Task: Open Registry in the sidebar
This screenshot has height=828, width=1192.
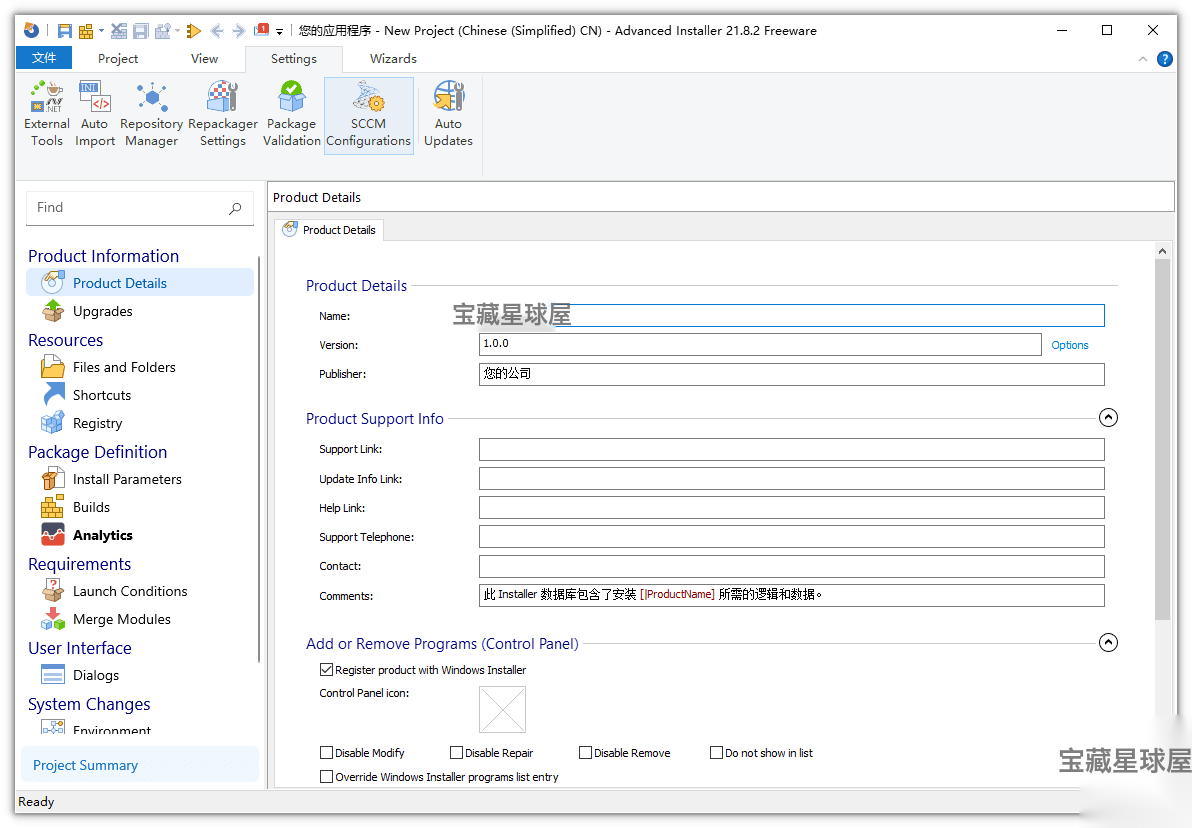Action: pyautogui.click(x=97, y=424)
